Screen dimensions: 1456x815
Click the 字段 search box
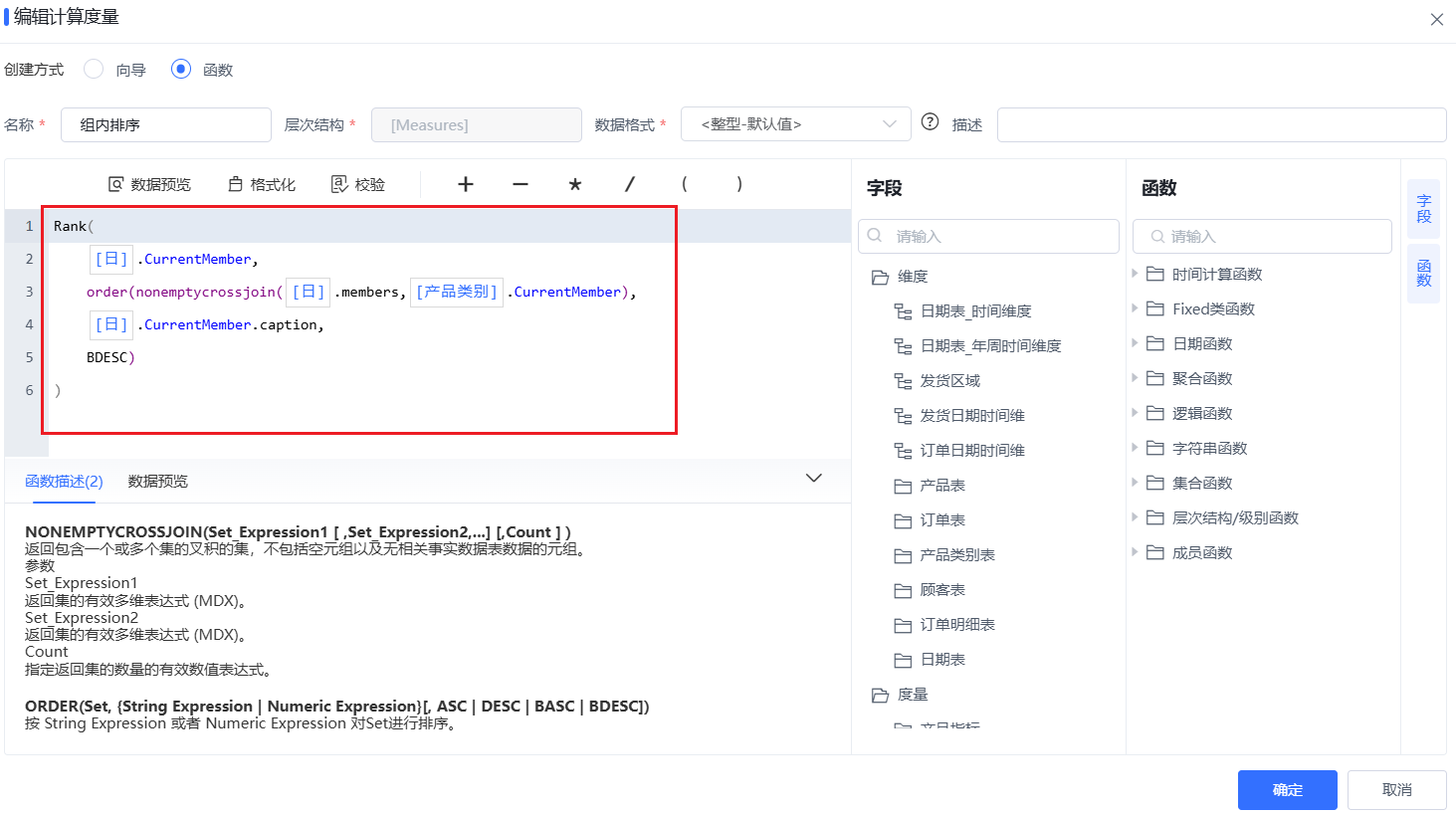[988, 236]
